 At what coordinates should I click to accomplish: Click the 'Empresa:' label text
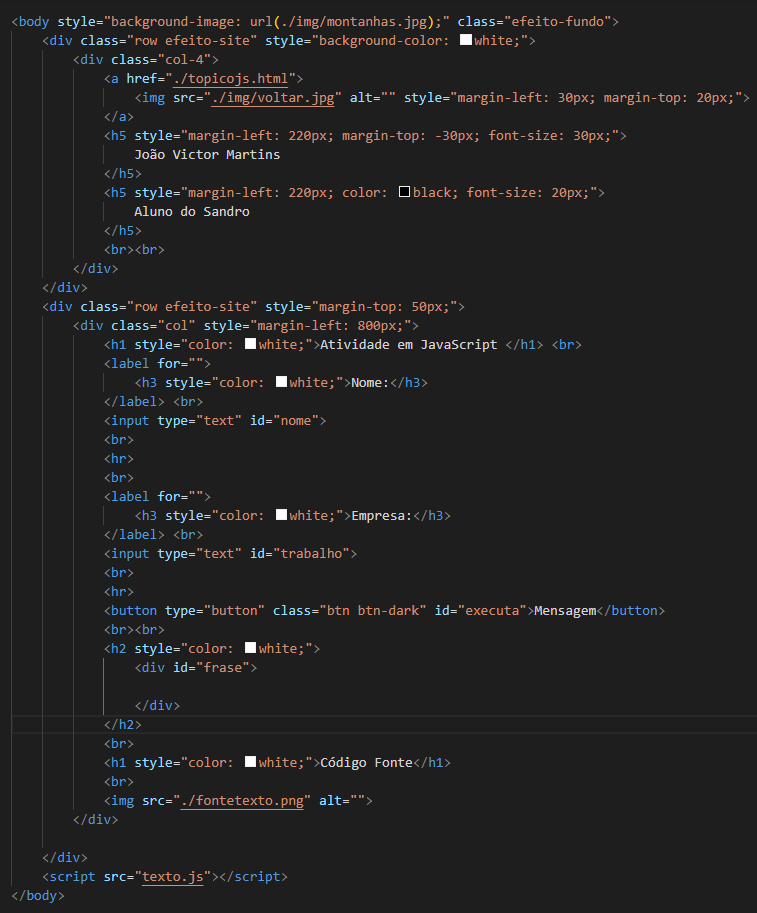pyautogui.click(x=381, y=516)
